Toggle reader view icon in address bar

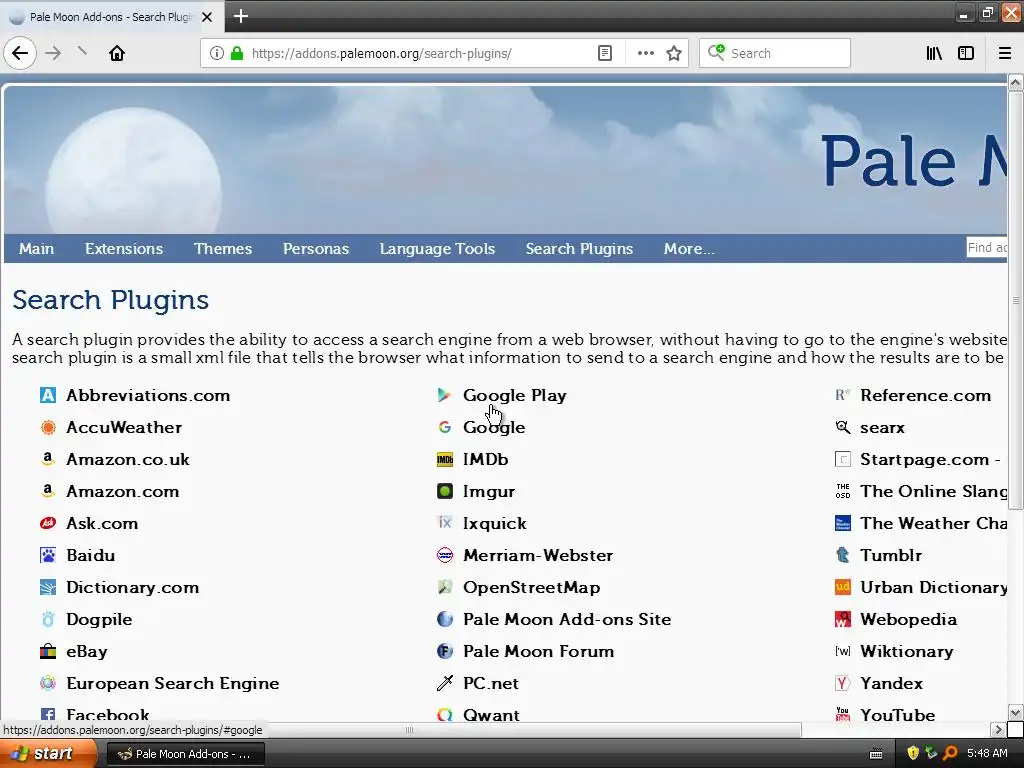click(x=605, y=53)
